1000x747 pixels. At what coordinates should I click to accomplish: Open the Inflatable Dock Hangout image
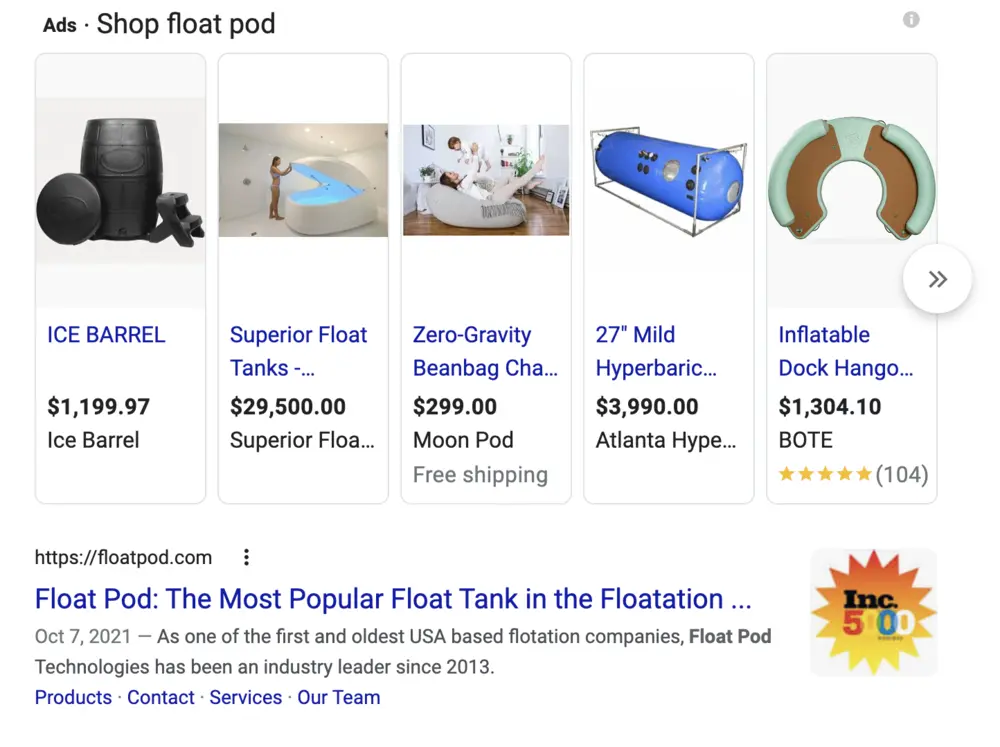click(x=852, y=180)
